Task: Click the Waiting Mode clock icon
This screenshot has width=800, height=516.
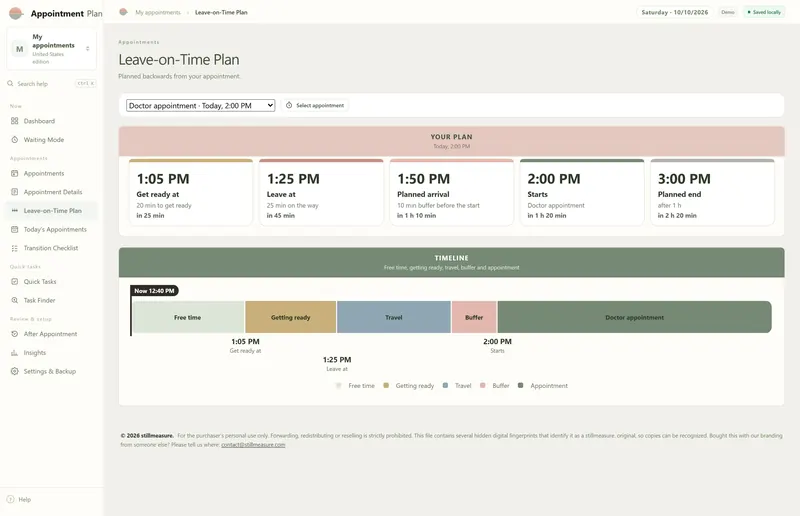Action: tap(14, 139)
